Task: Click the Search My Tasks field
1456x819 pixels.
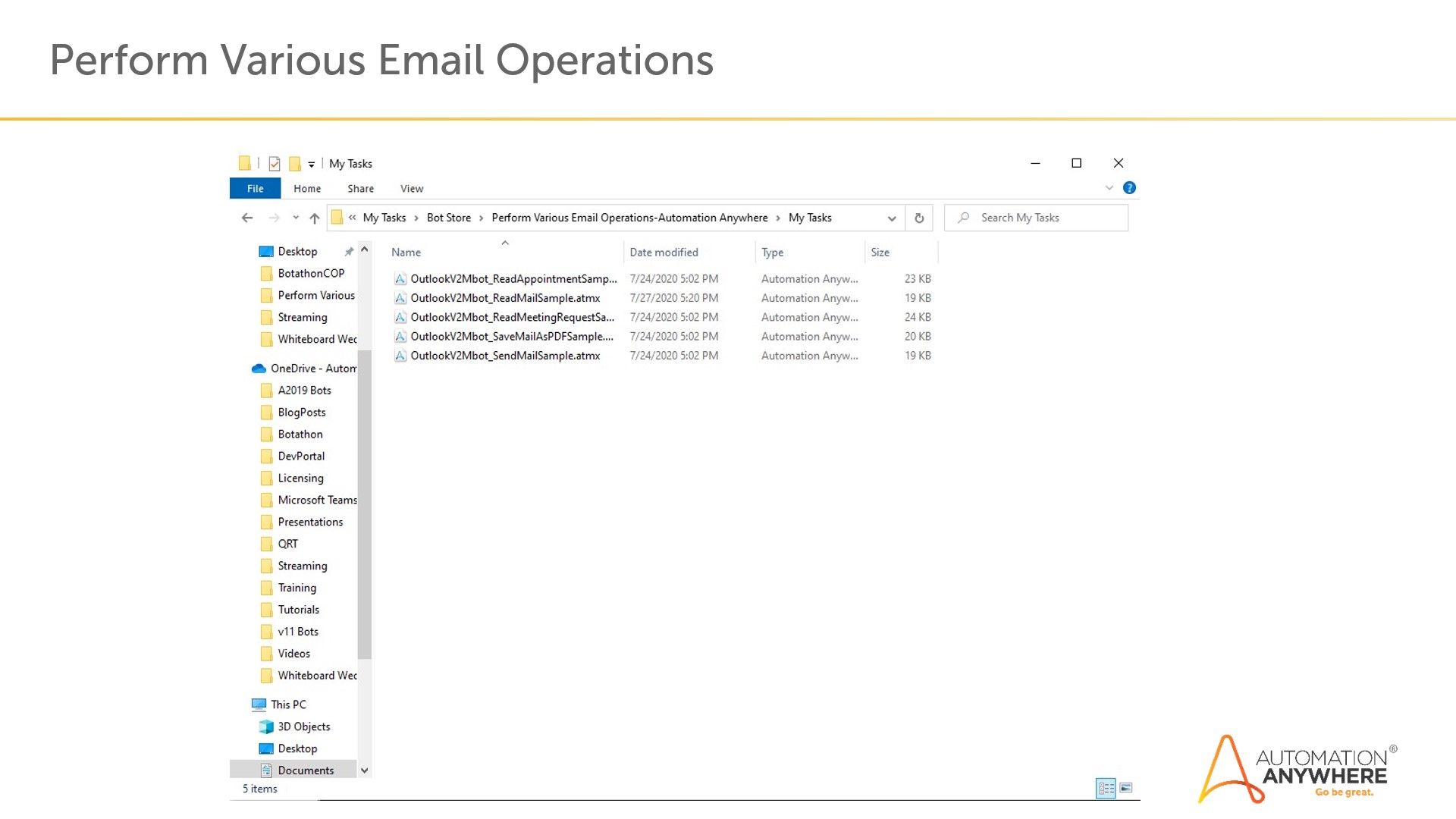Action: click(1046, 218)
